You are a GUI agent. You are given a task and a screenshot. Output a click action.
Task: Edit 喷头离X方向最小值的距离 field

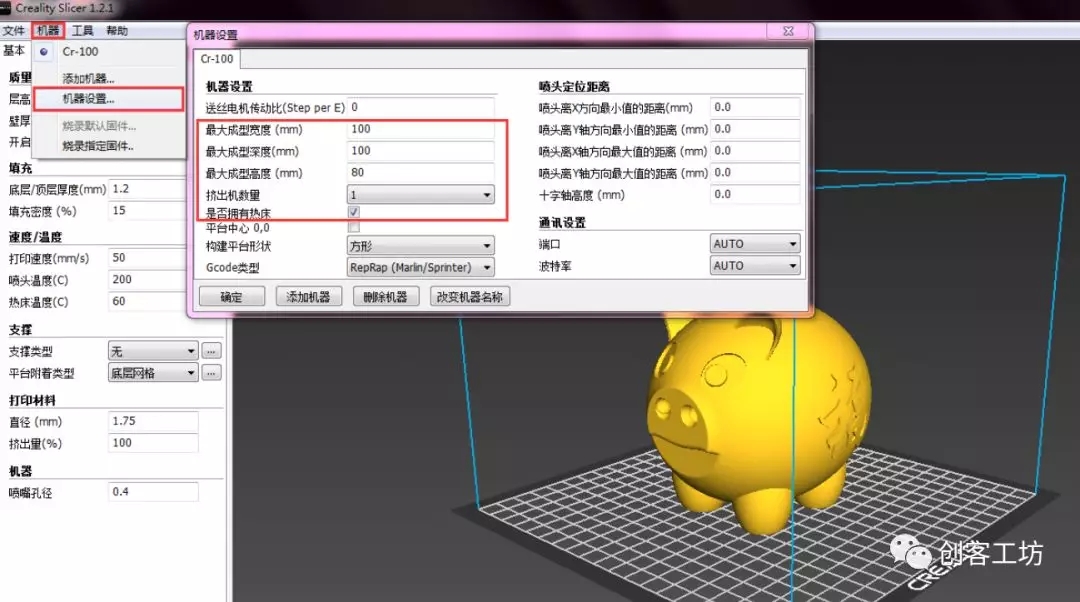click(755, 107)
